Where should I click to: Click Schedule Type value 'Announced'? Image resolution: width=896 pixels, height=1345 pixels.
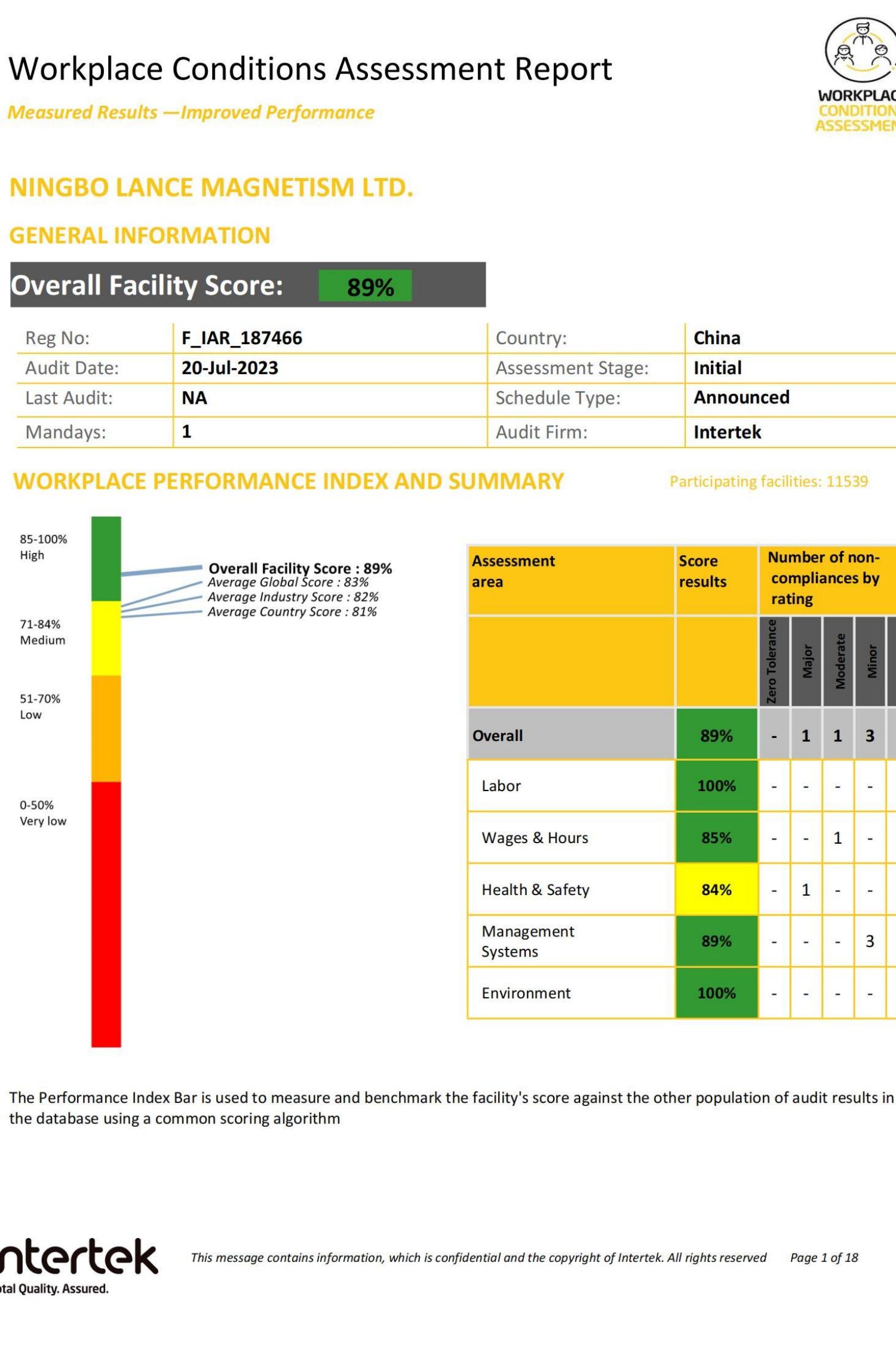741,397
